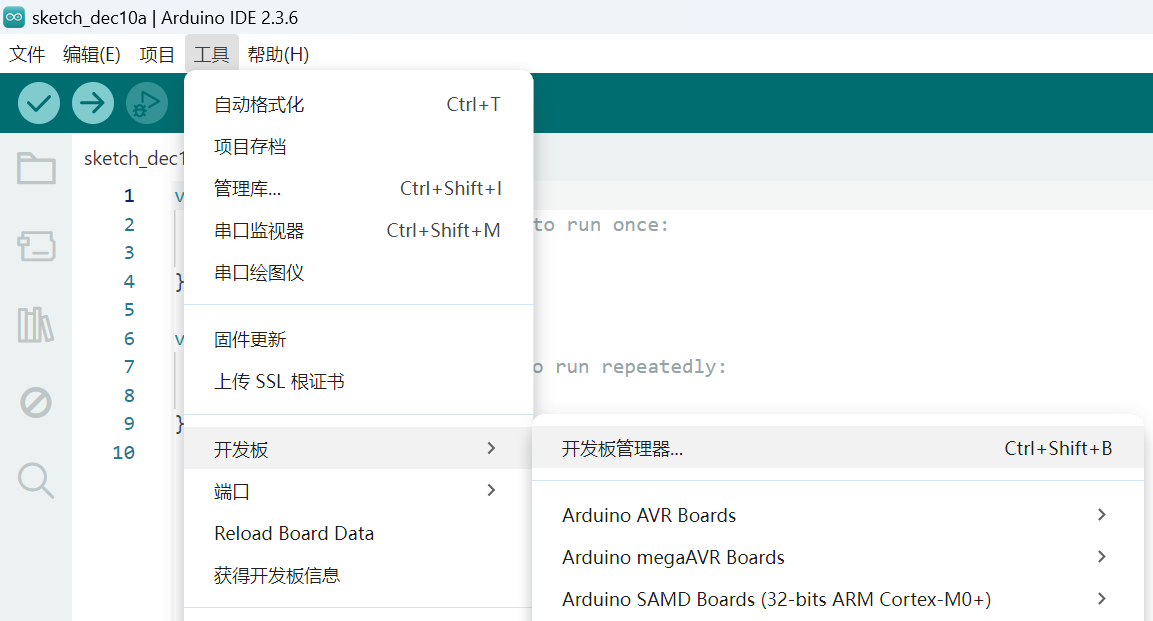Click Reload Board Data
The image size is (1153, 621).
(x=294, y=534)
